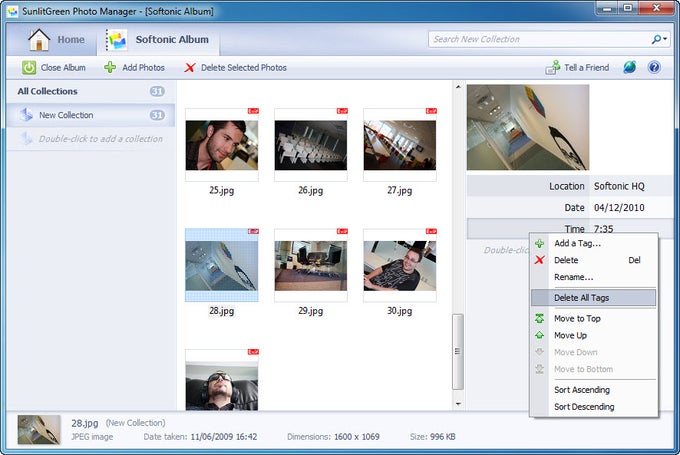Image resolution: width=680 pixels, height=455 pixels.
Task: Click the Close Album button label
Action: click(63, 68)
